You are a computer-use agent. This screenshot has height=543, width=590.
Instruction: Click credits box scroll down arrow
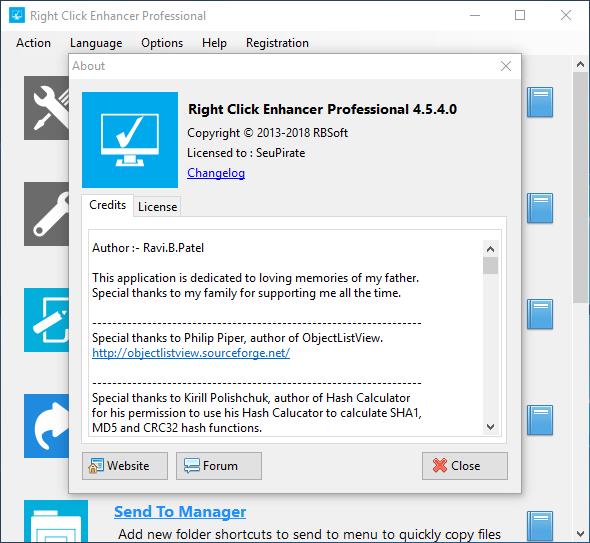(x=490, y=426)
